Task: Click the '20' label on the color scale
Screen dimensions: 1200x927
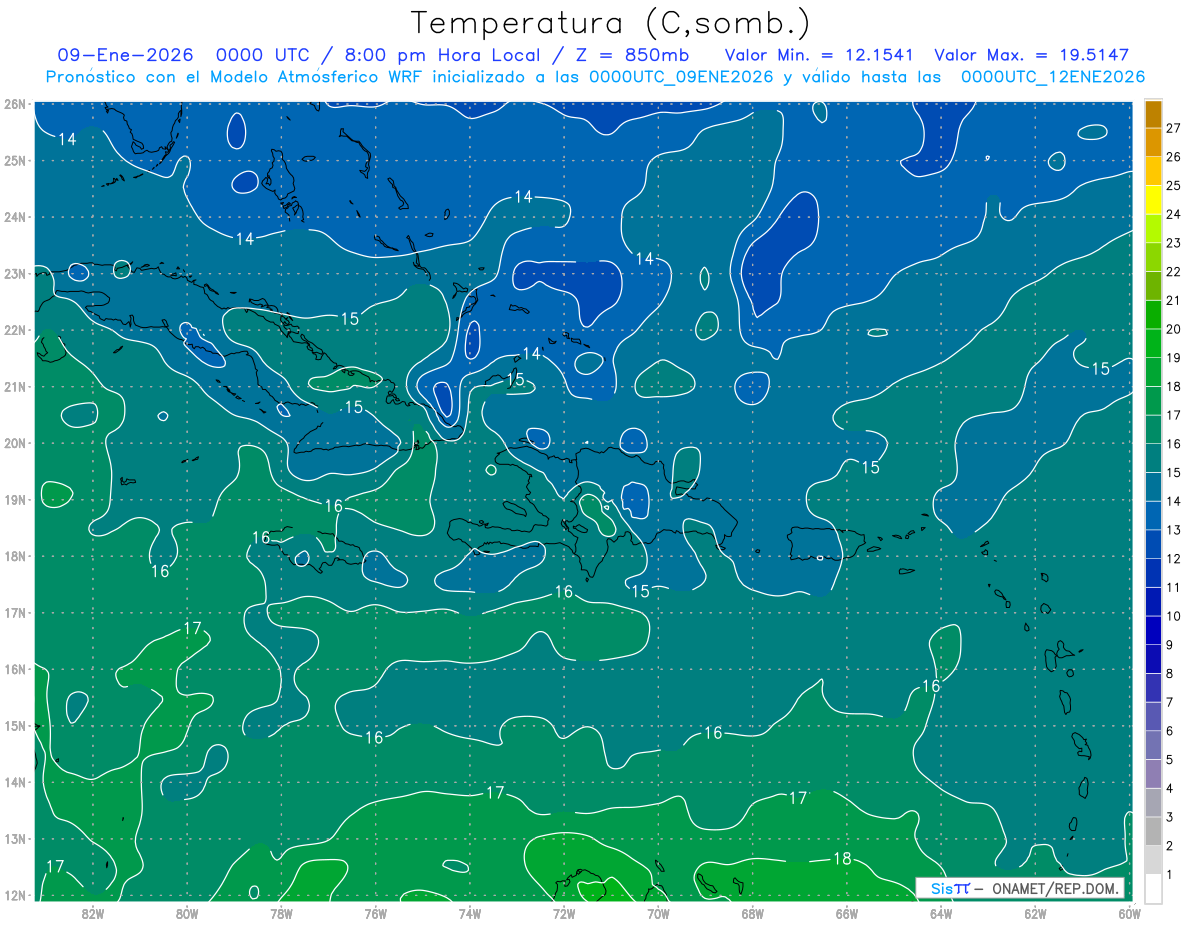Action: 1173,329
